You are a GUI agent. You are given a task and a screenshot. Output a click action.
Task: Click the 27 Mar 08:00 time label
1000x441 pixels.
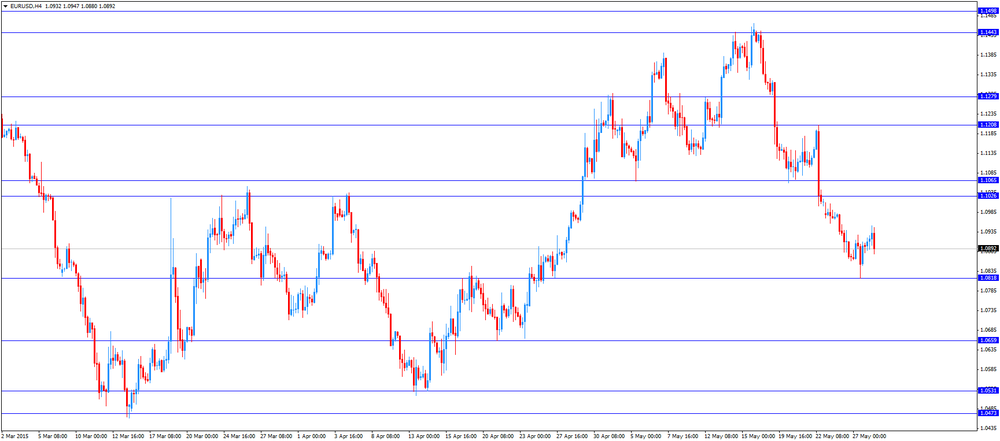[x=276, y=437]
